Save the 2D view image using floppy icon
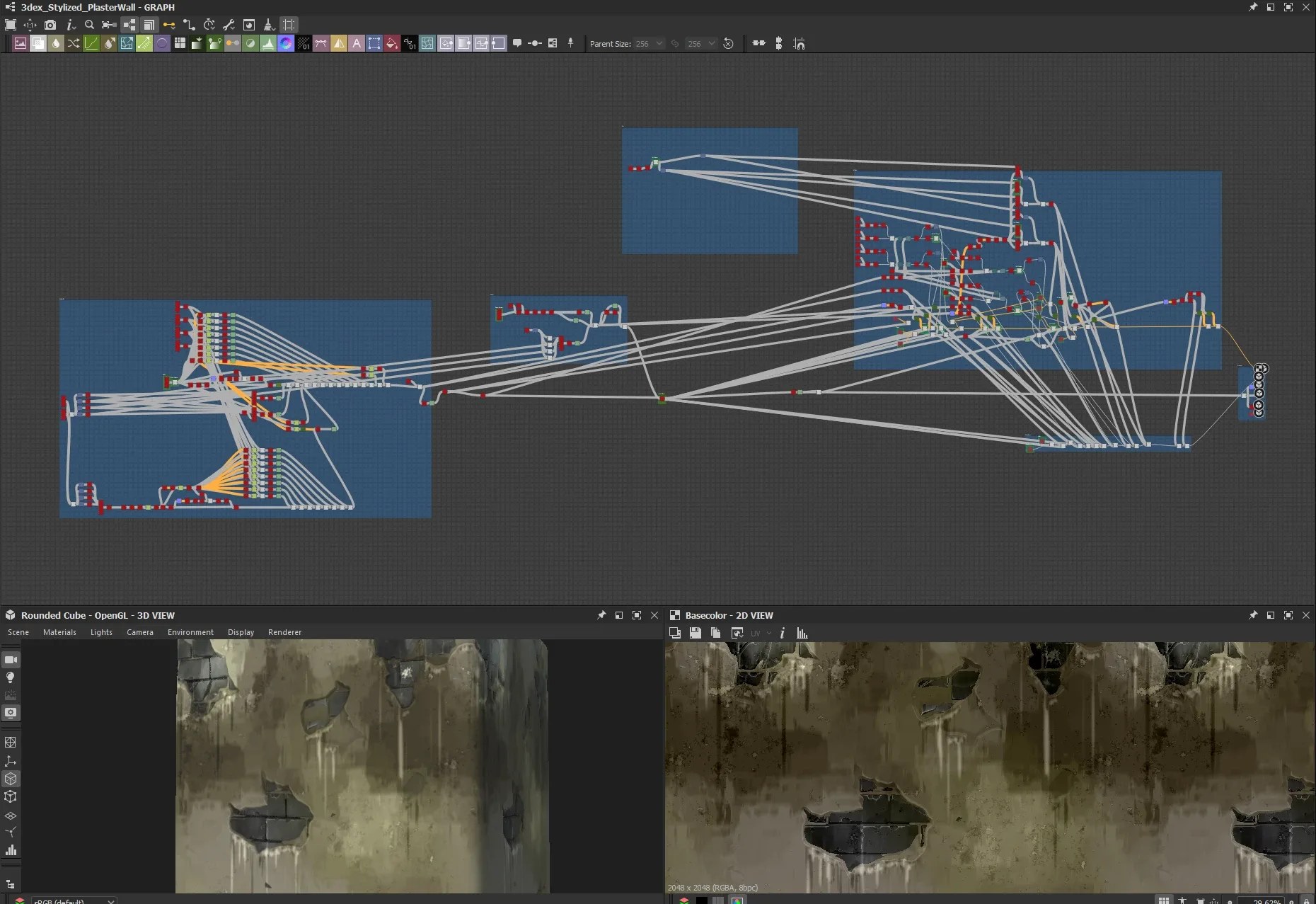 (695, 633)
